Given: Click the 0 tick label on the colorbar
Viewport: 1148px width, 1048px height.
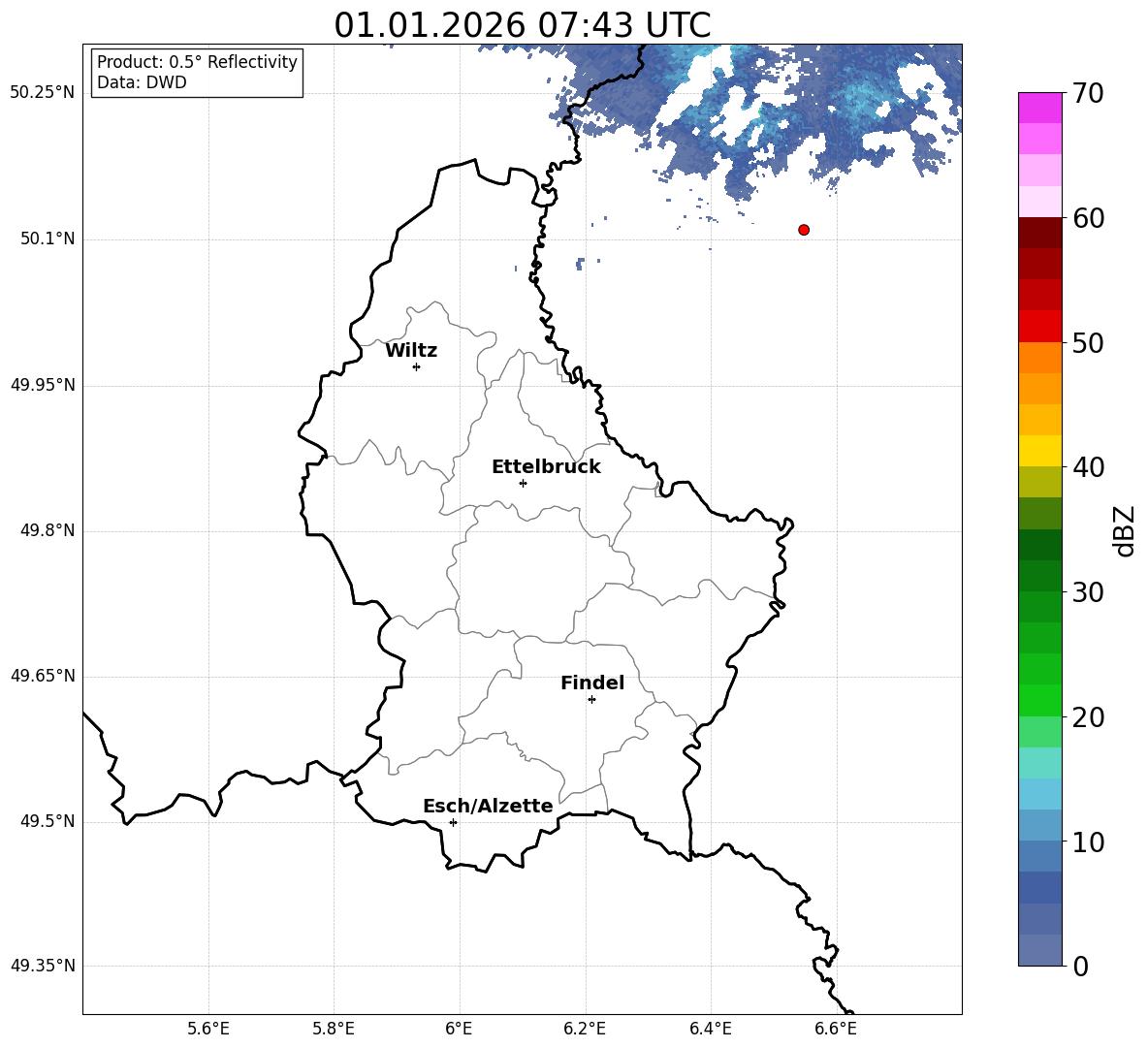Looking at the screenshot, I should (1081, 966).
